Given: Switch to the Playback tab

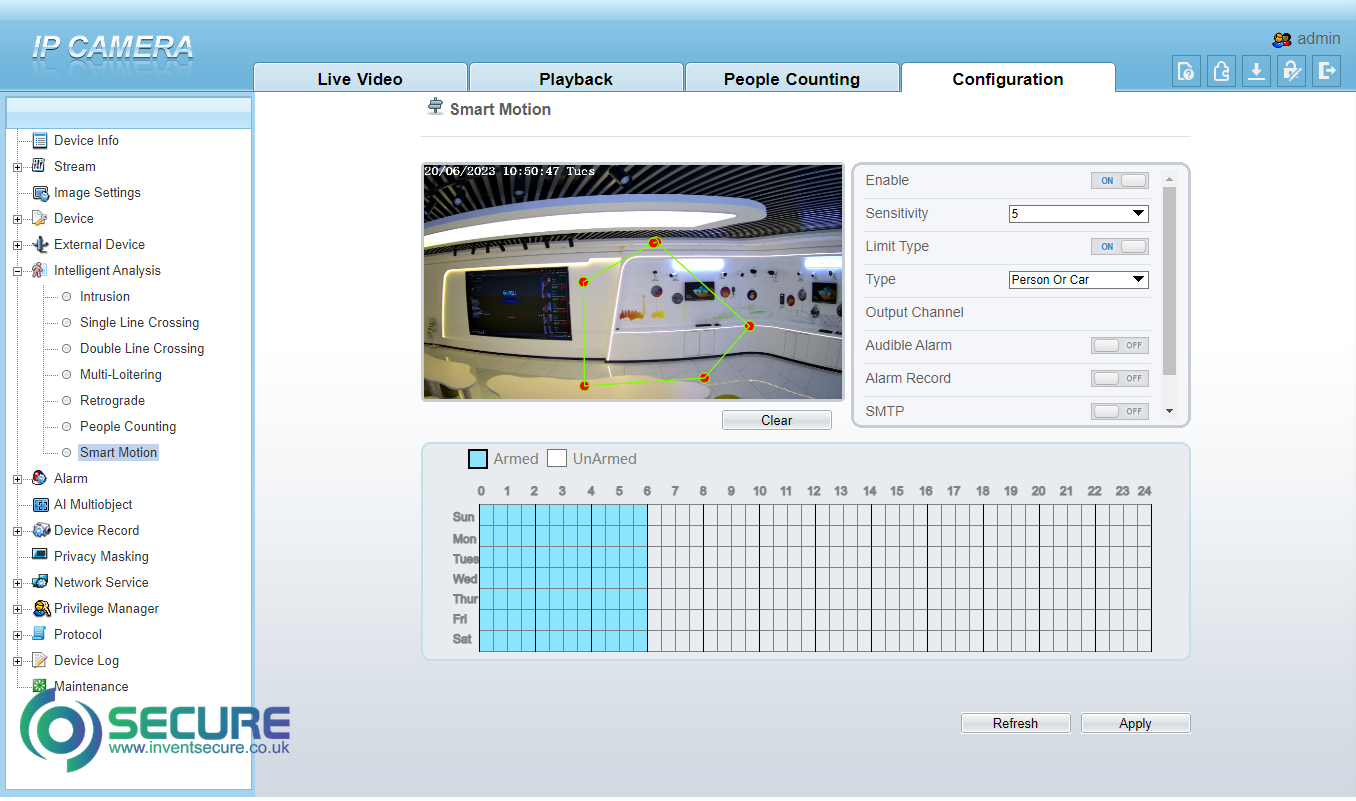Looking at the screenshot, I should click(x=576, y=79).
